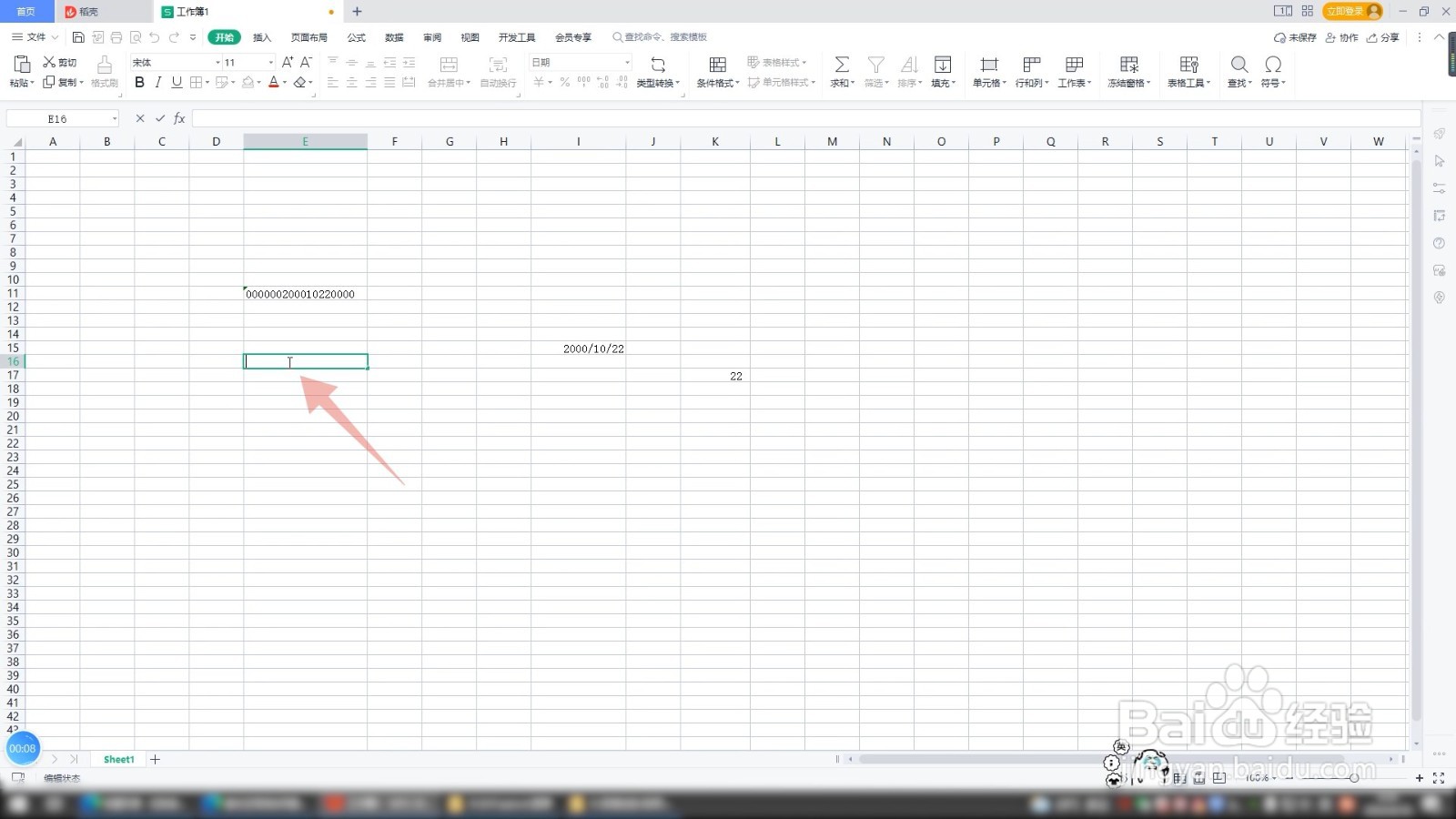Viewport: 1456px width, 819px height.
Task: Click the fill color bucket button
Action: pyautogui.click(x=248, y=82)
